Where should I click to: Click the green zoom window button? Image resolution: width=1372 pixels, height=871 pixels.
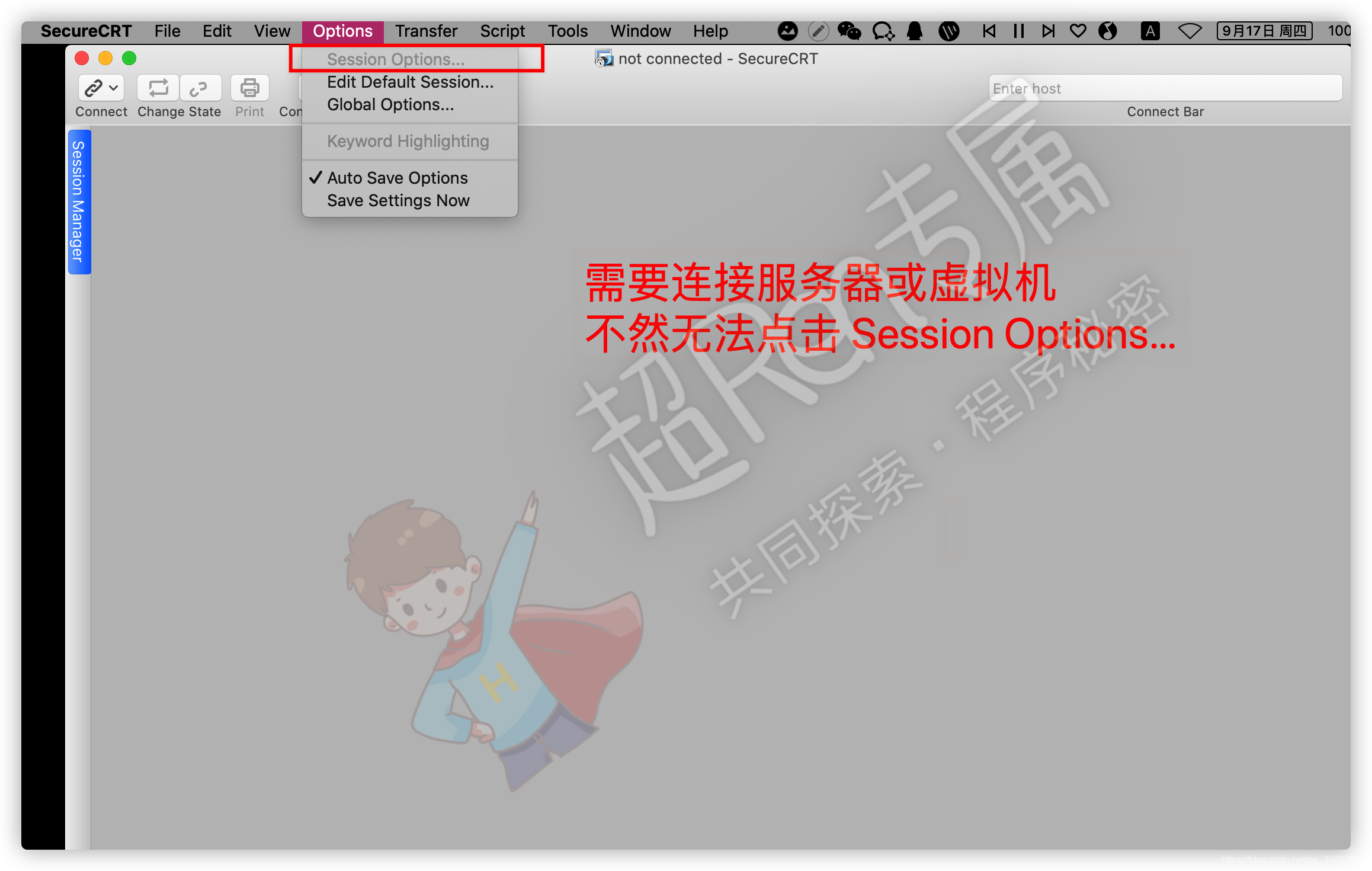click(129, 58)
